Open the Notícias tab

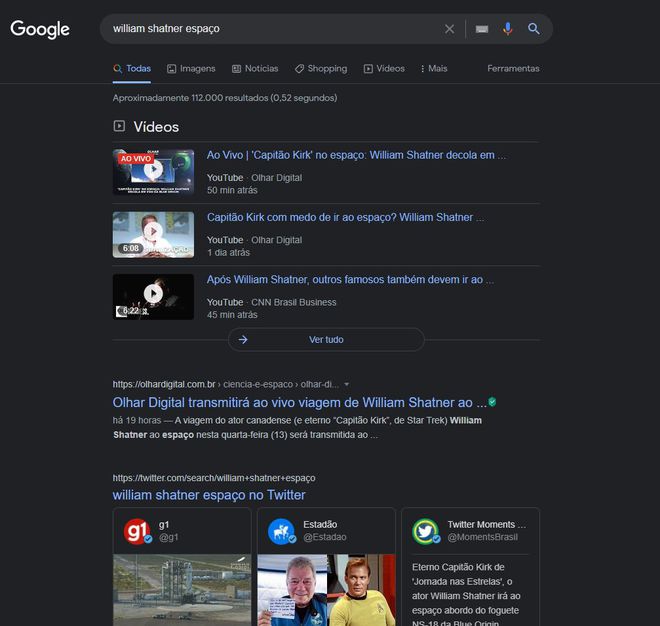[x=255, y=69]
